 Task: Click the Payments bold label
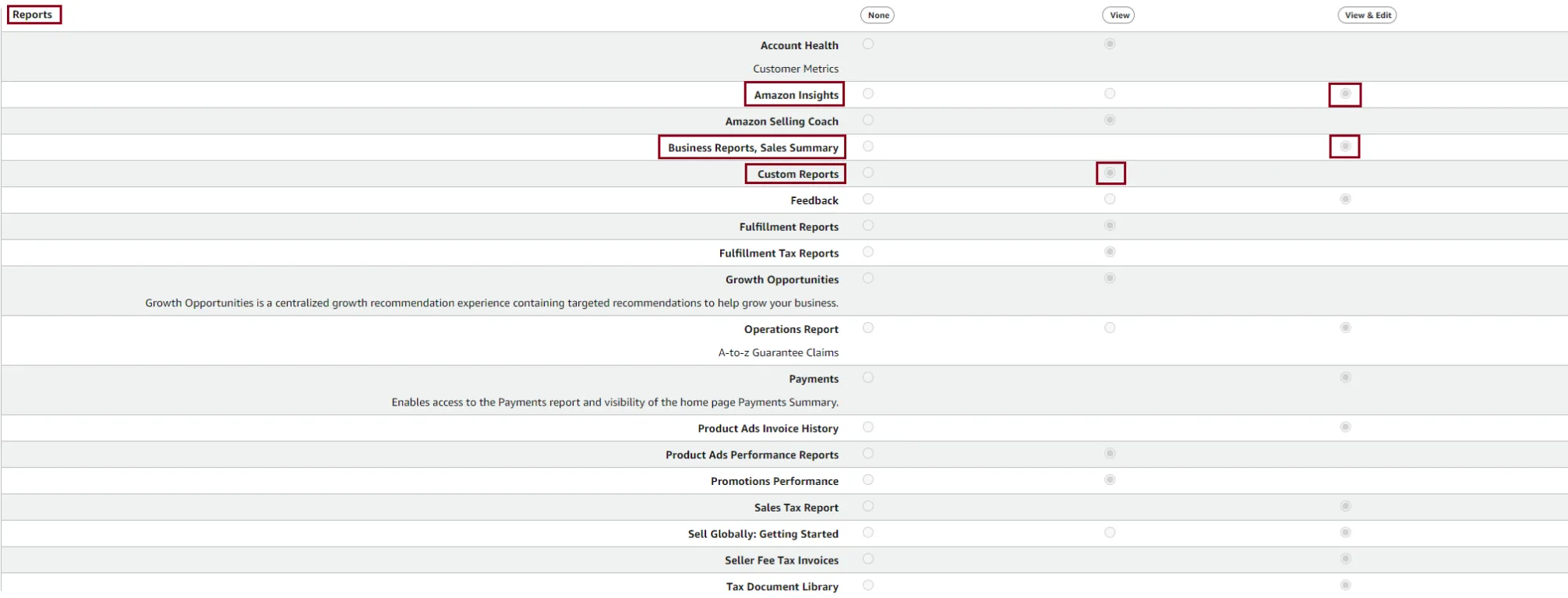click(814, 379)
